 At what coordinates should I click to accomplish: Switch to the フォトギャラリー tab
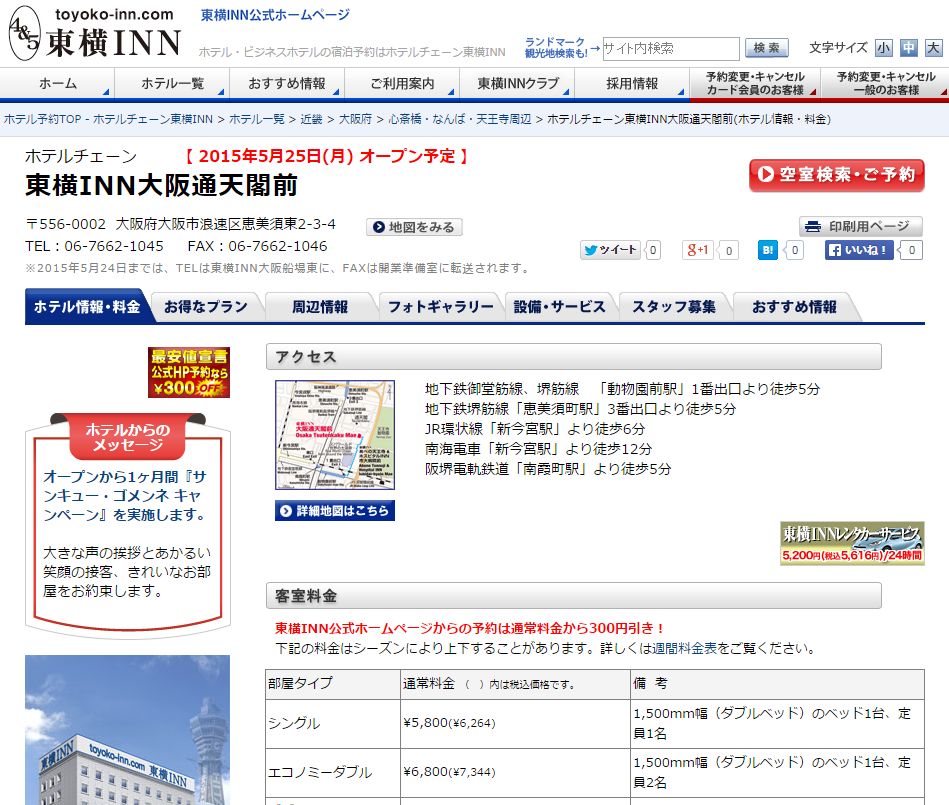point(441,307)
